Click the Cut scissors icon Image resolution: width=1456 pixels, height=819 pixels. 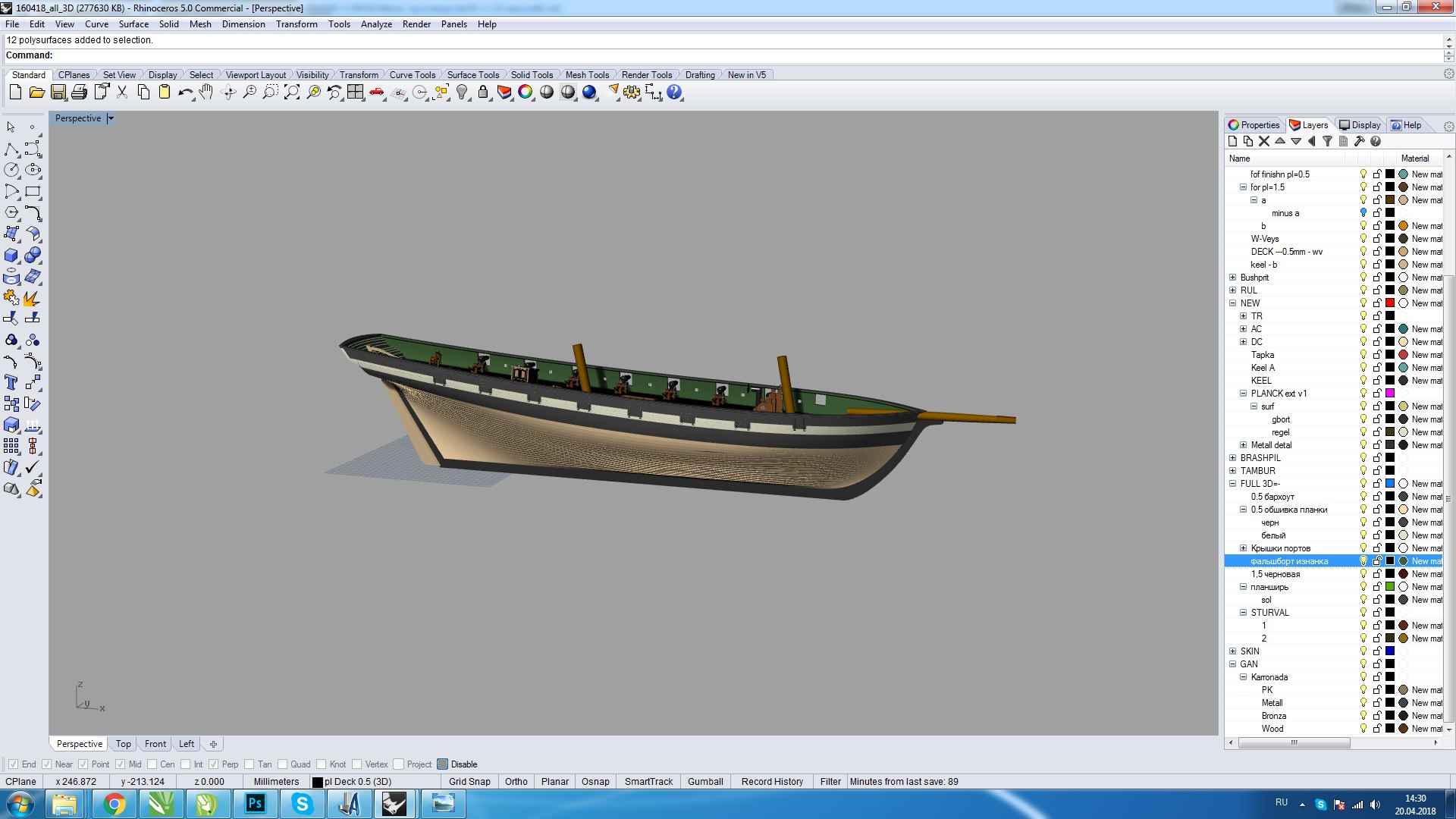(122, 93)
